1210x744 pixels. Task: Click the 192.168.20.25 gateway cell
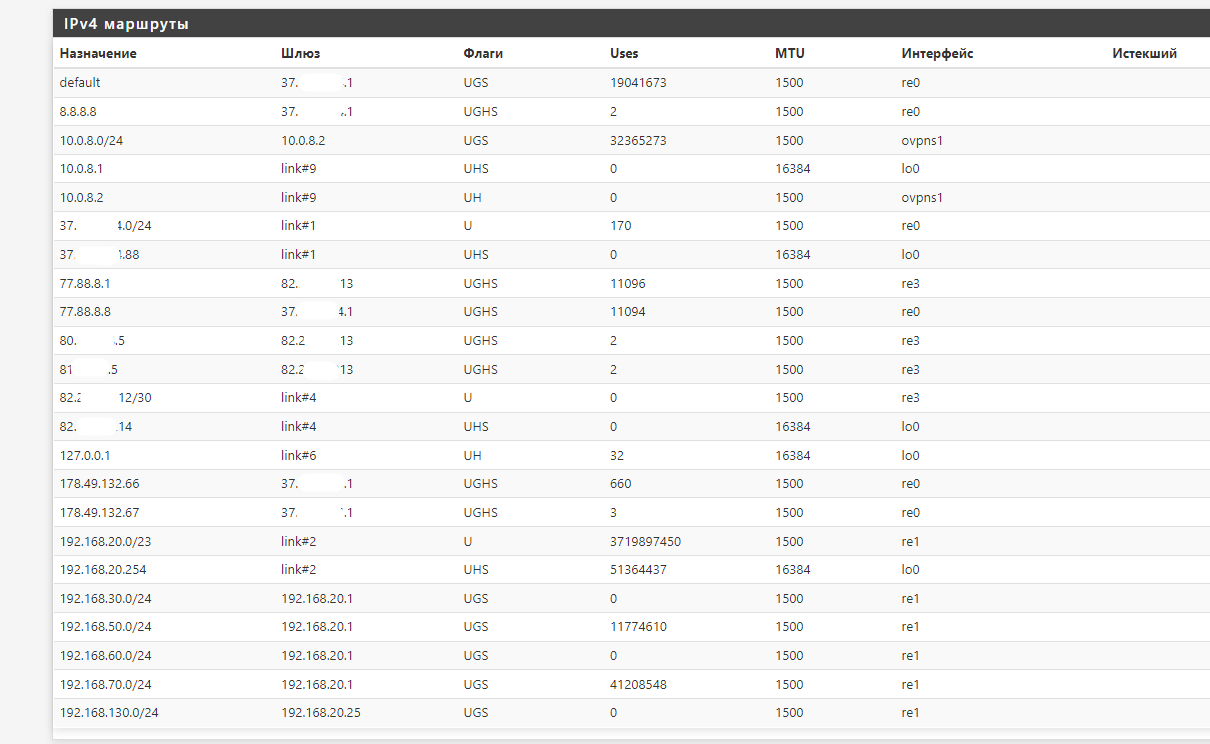coord(321,713)
